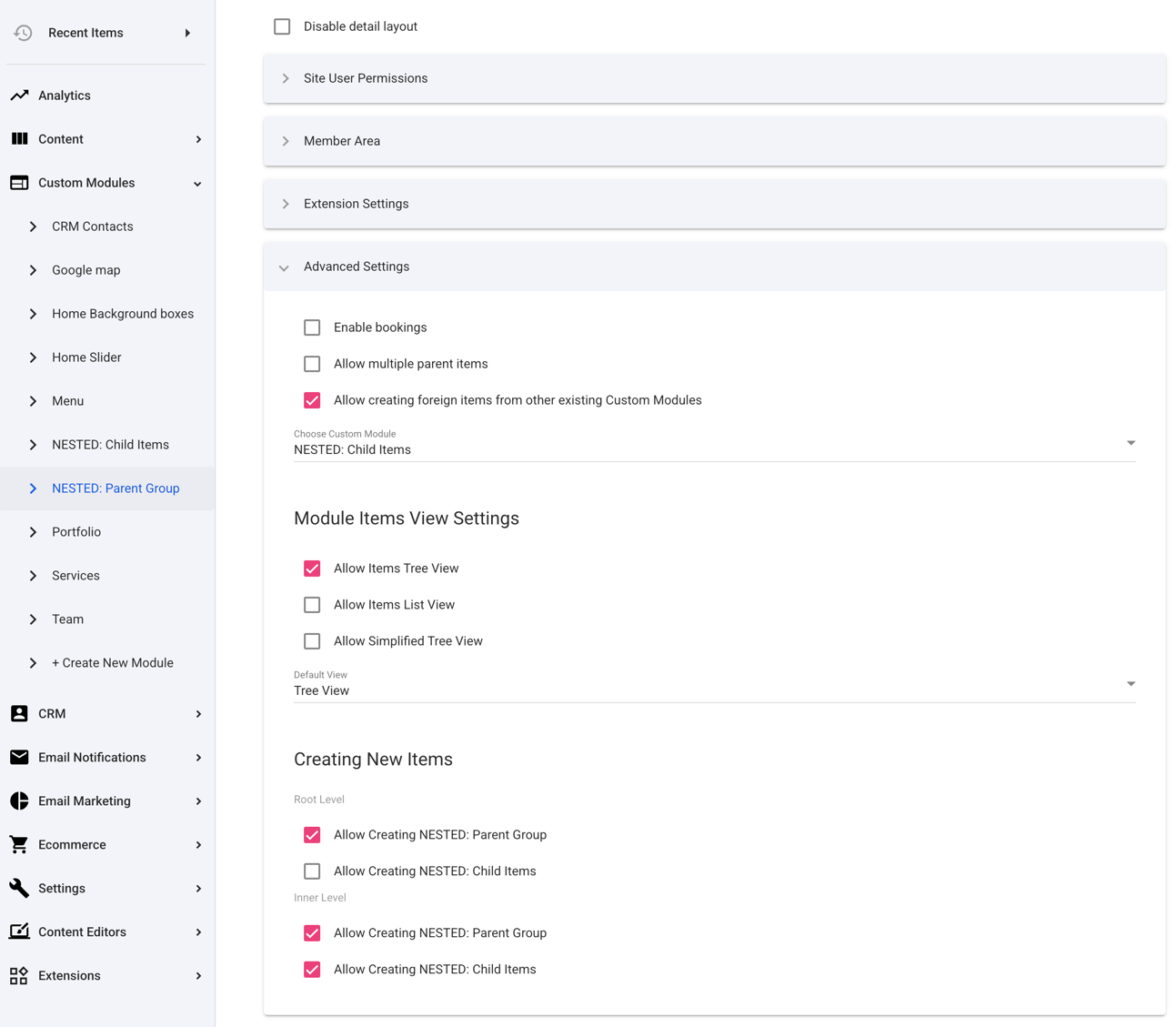Image resolution: width=1176 pixels, height=1027 pixels.
Task: Open the Portfolio module
Action: point(76,531)
